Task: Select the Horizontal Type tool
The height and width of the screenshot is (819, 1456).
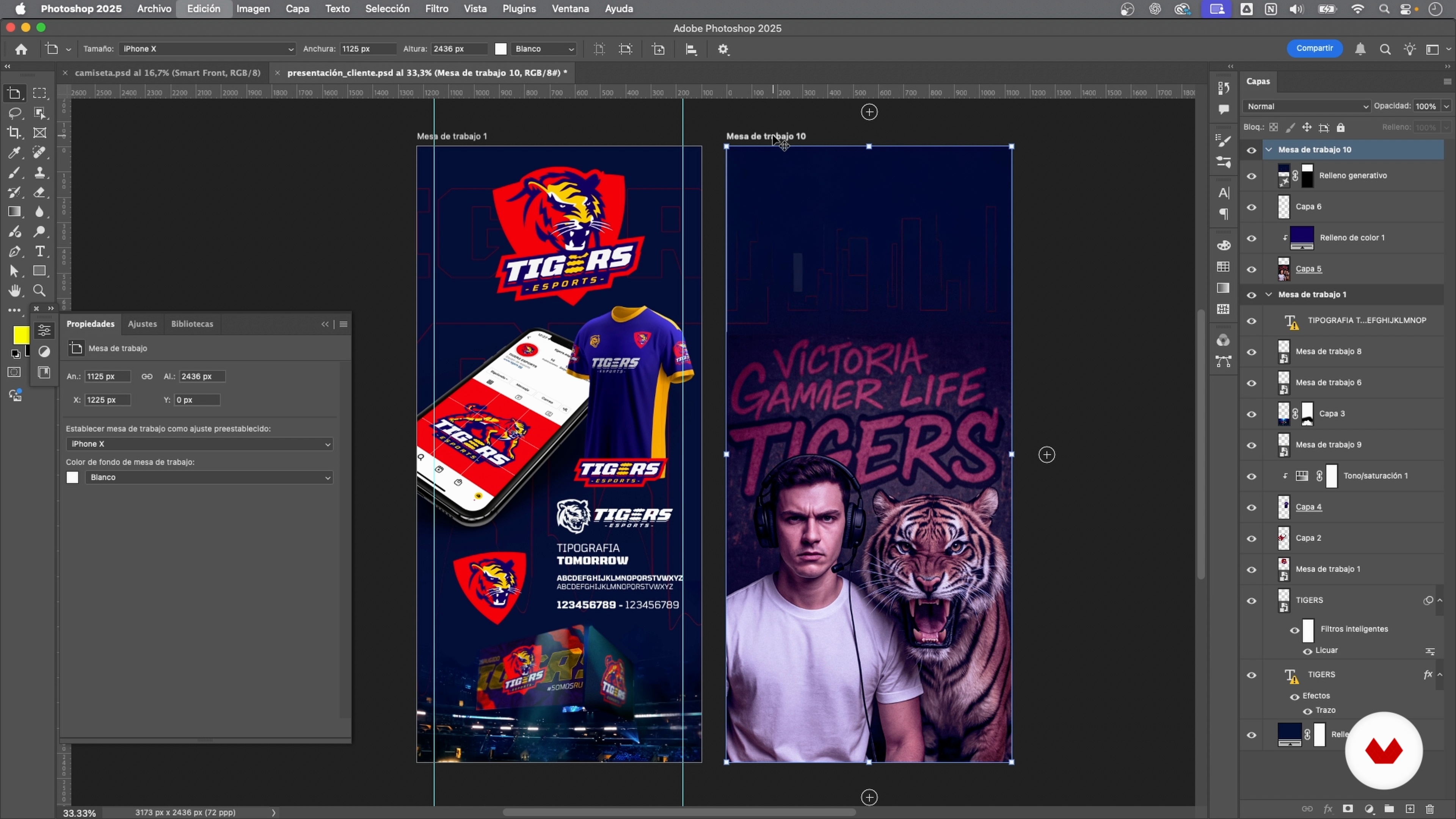Action: point(39,251)
